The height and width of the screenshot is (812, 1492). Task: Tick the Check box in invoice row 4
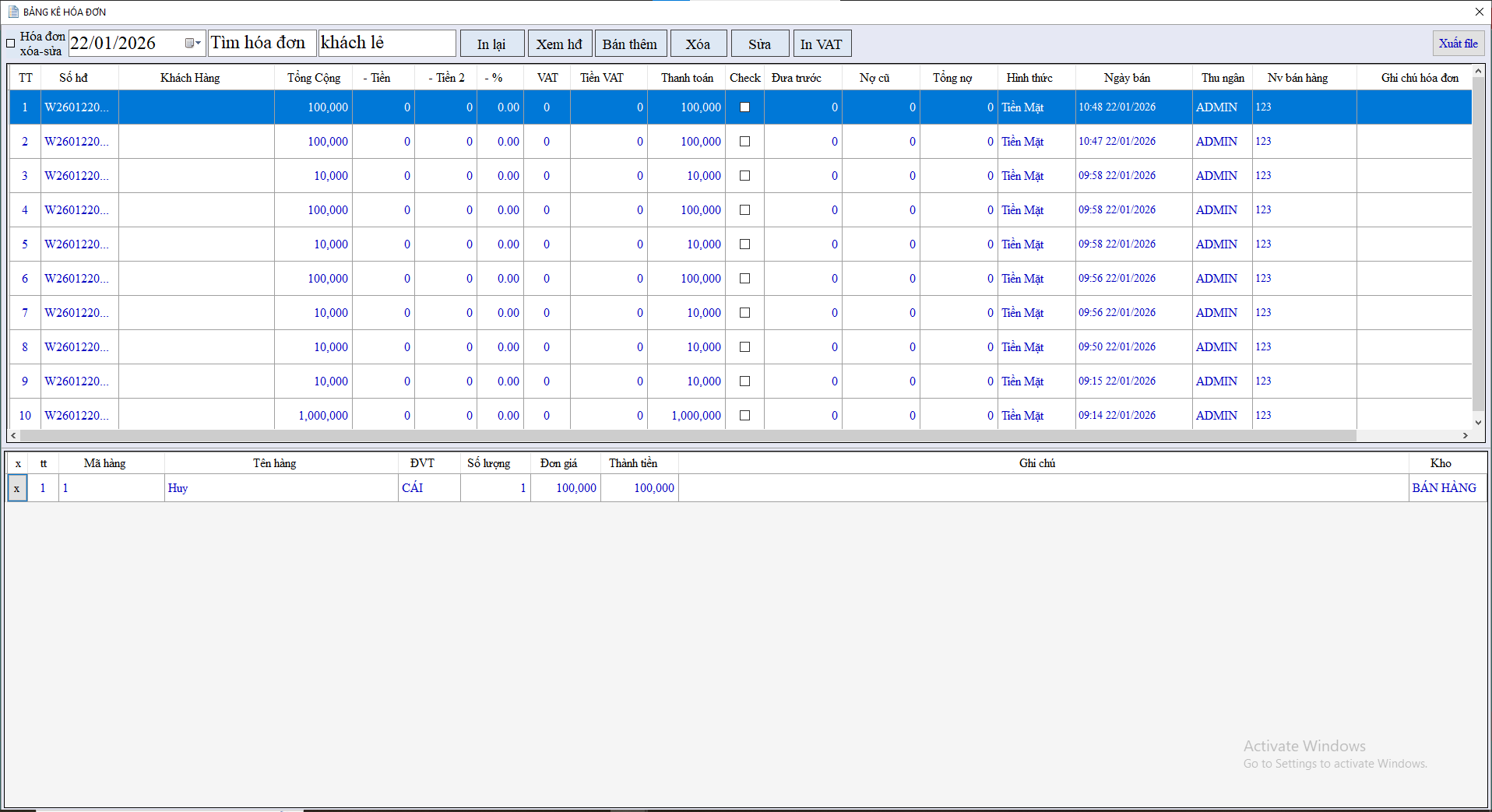(744, 210)
